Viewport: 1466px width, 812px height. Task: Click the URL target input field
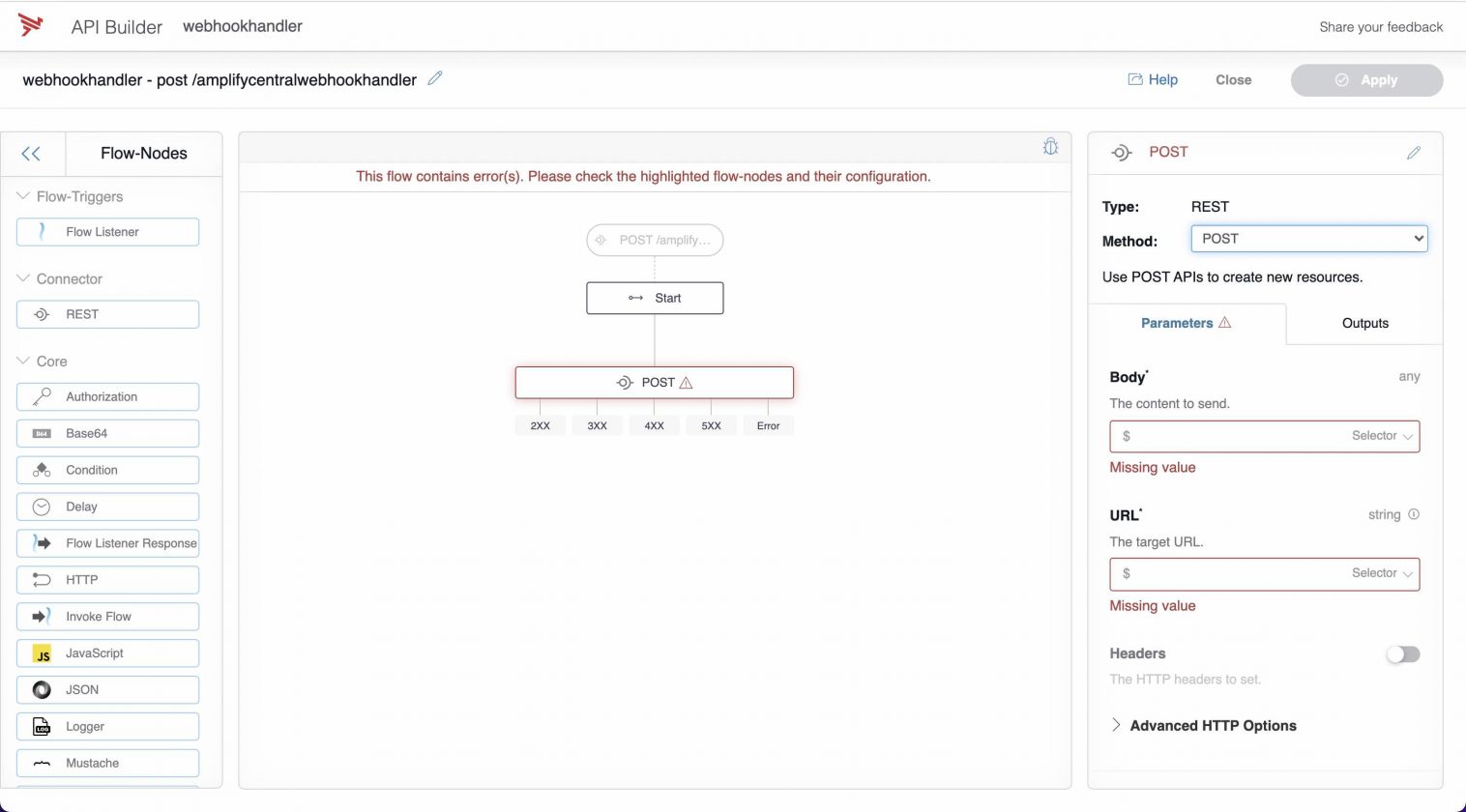point(1247,573)
